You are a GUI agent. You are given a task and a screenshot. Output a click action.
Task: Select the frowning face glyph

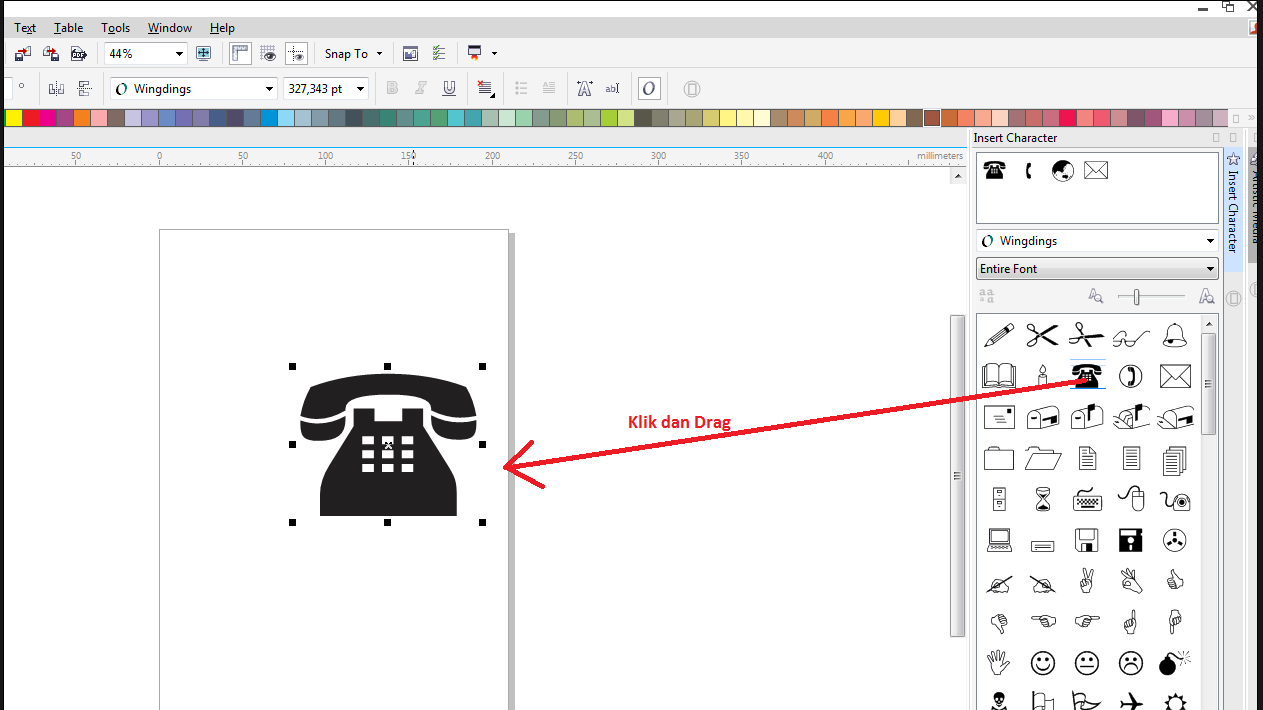[x=1131, y=663]
